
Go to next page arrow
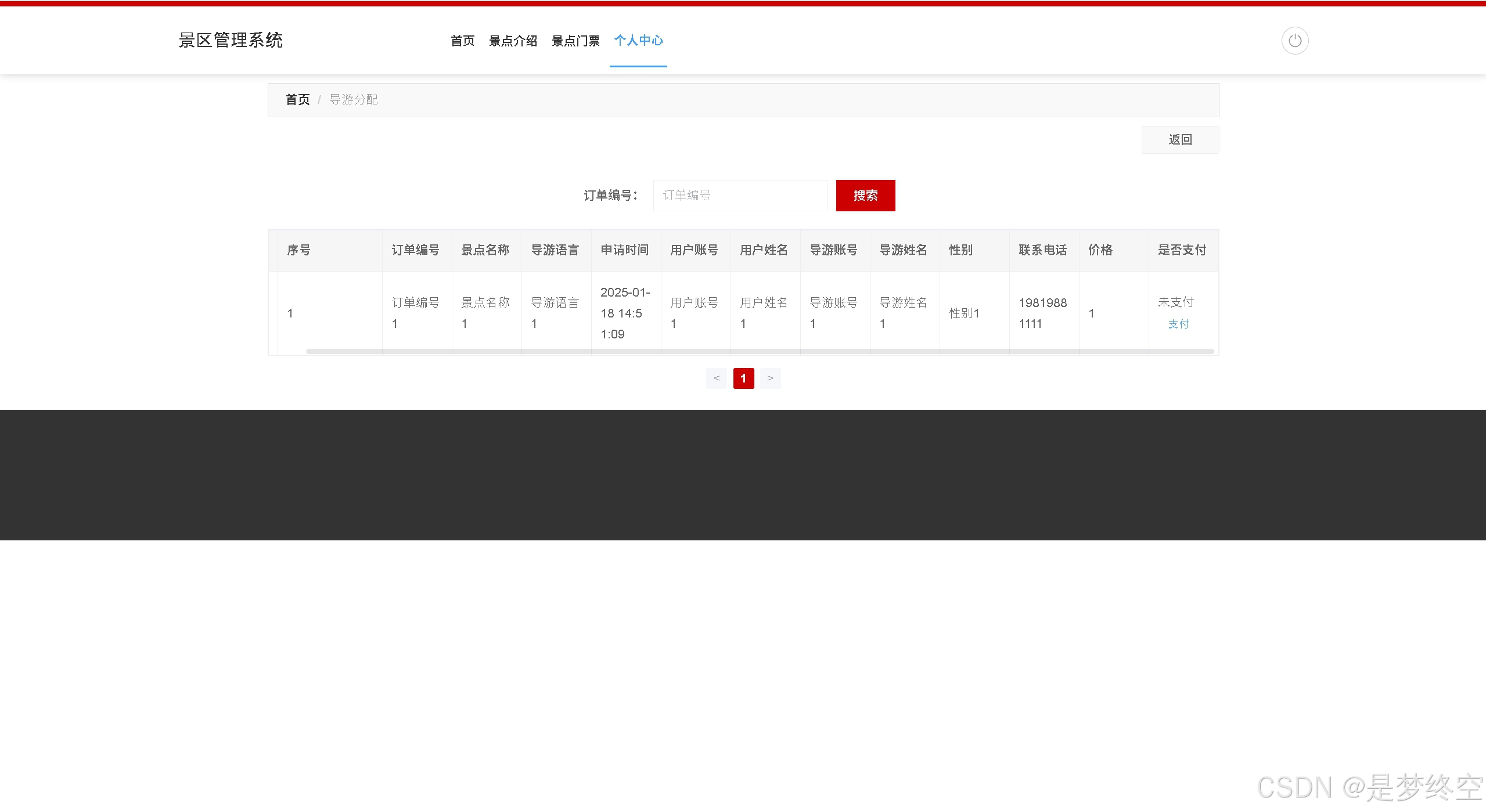tap(770, 378)
